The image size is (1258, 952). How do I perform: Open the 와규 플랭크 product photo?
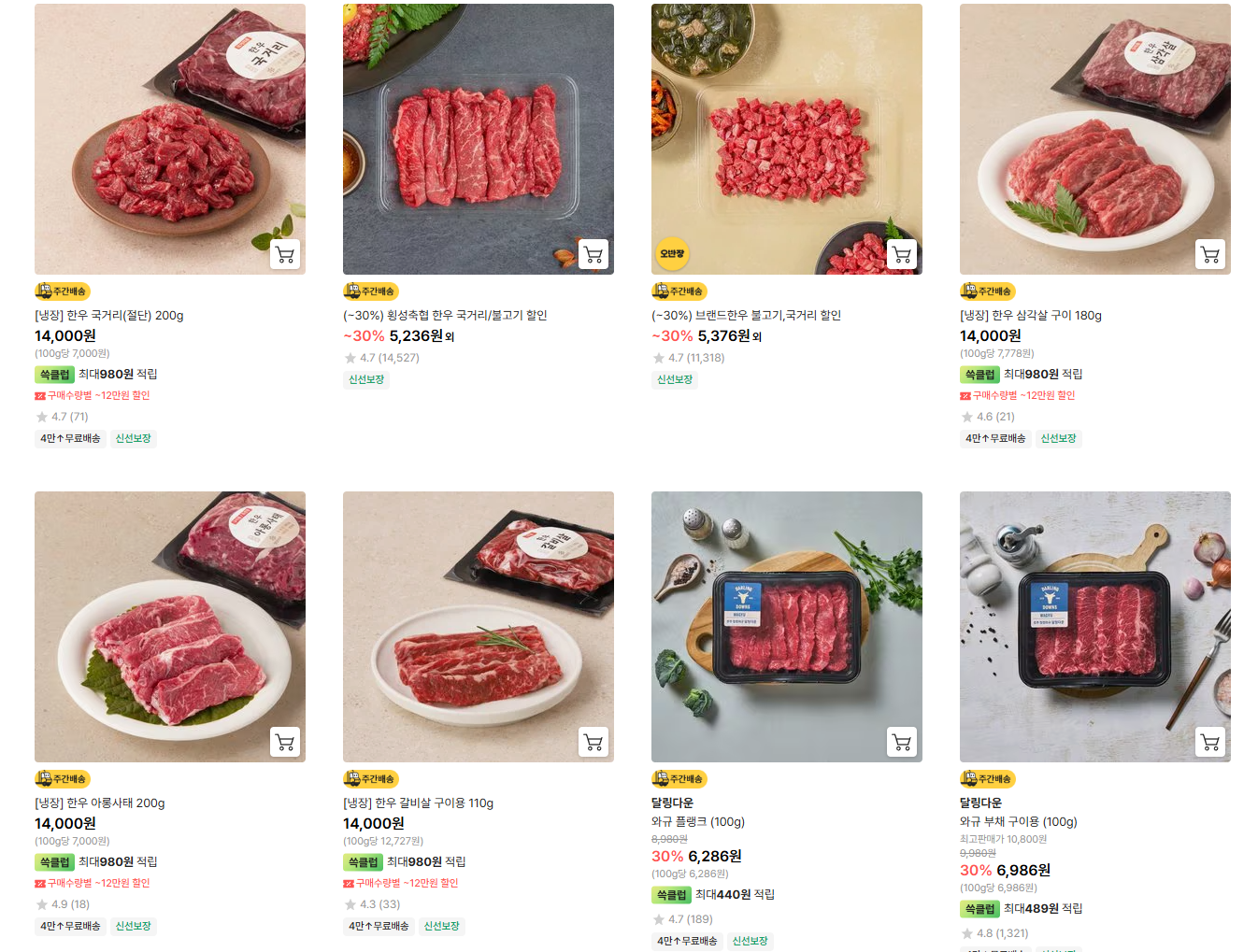click(787, 627)
